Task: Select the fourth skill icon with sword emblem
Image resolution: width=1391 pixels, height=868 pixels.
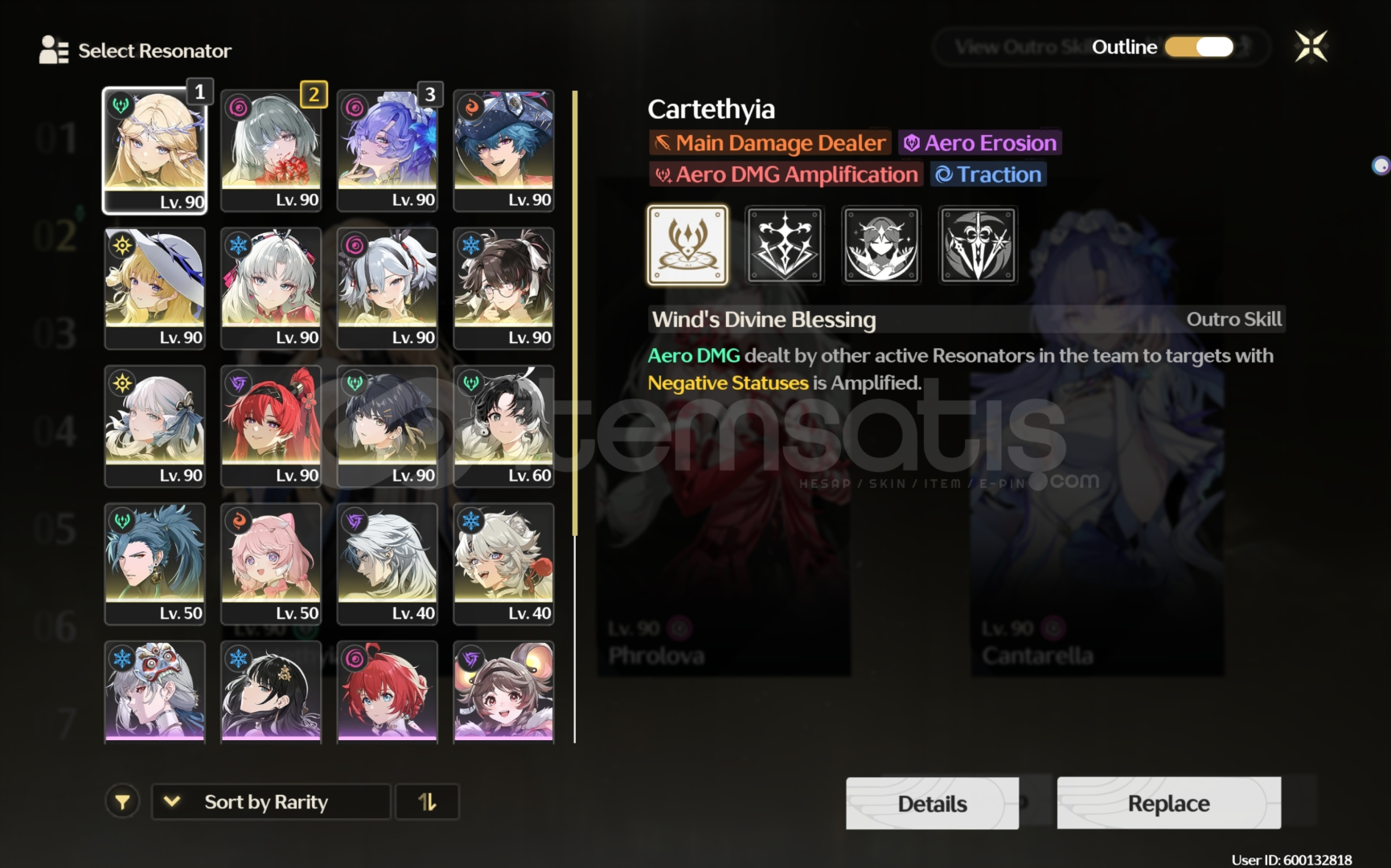Action: (978, 245)
